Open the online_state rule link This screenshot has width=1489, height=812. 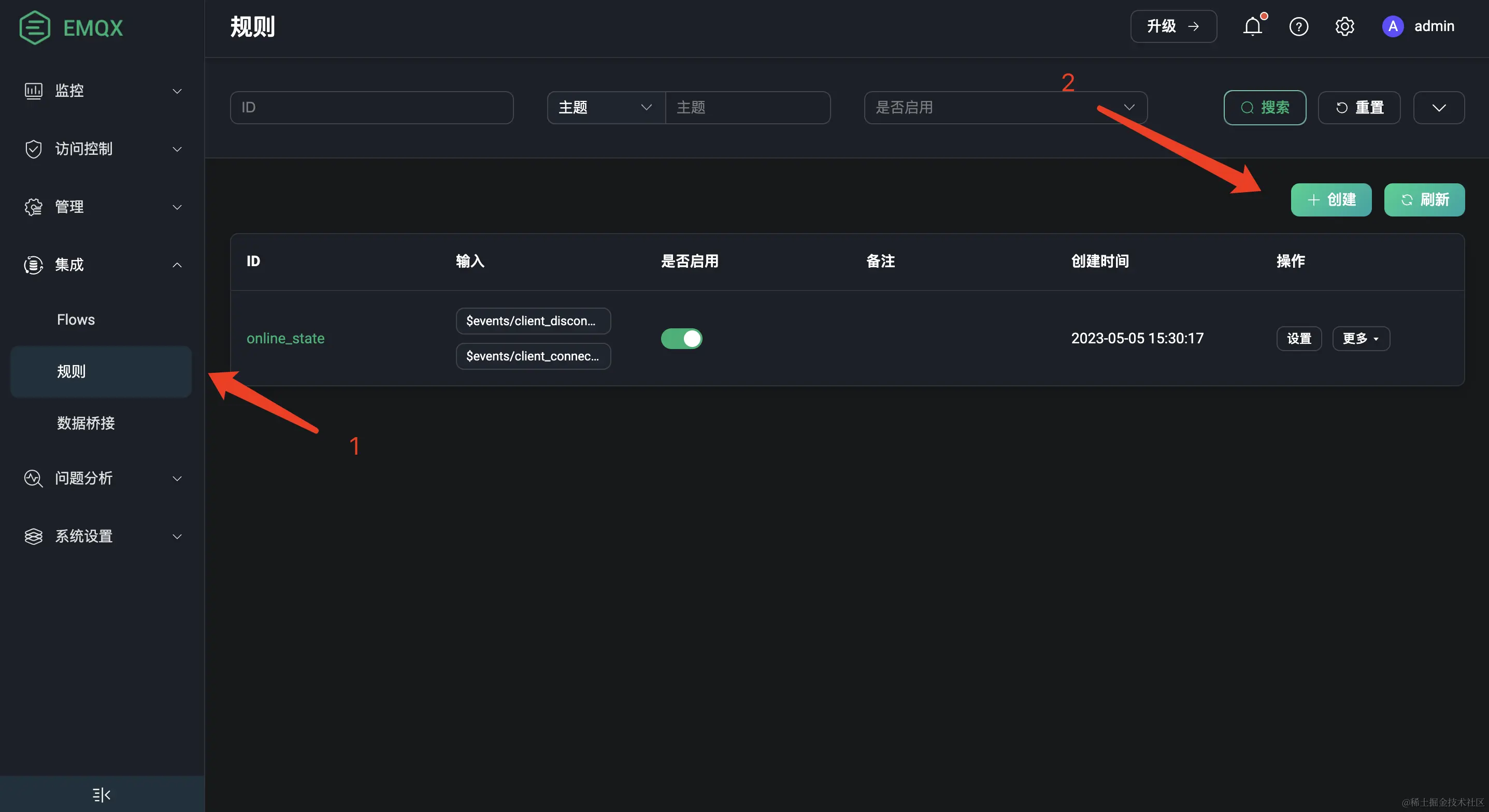pos(285,339)
